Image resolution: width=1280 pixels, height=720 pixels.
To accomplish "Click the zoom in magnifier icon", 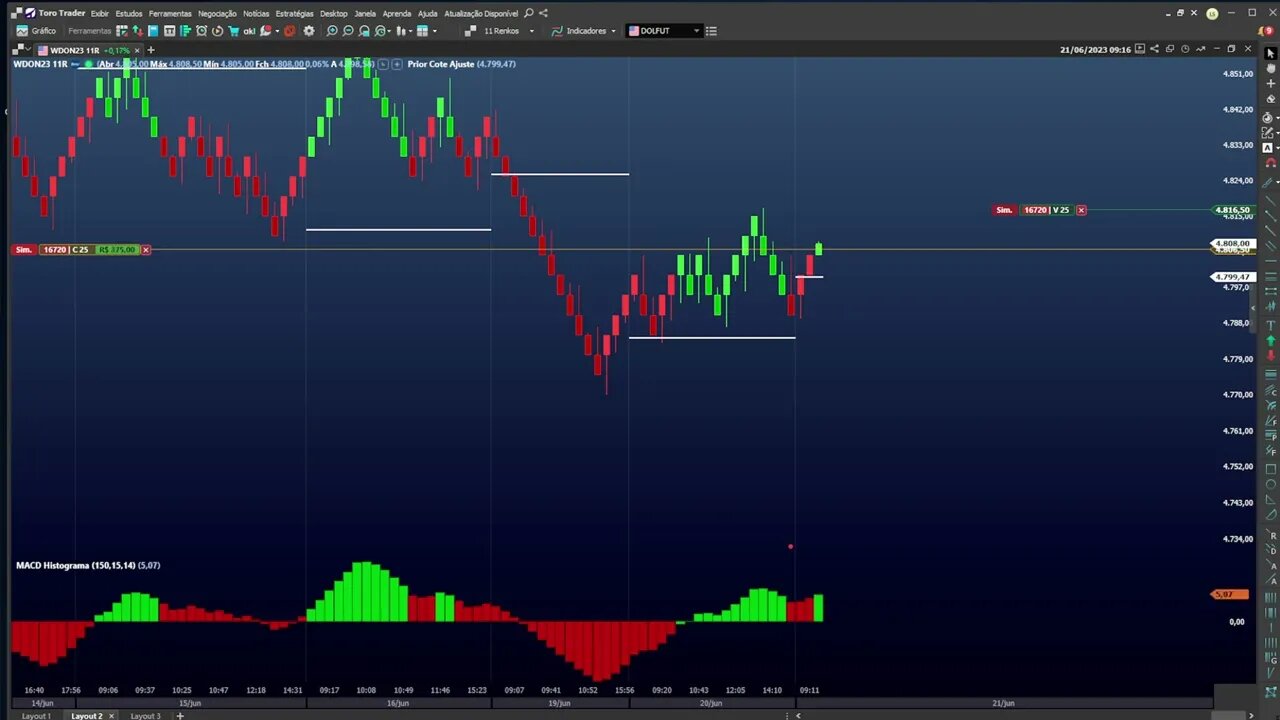I will [332, 31].
